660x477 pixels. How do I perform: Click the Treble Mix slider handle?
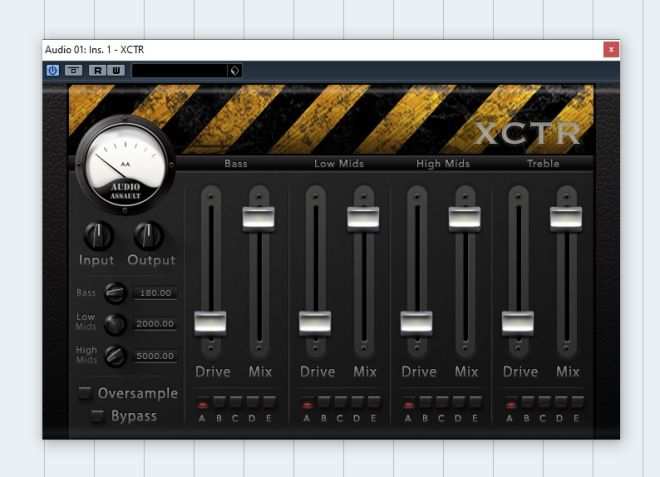pyautogui.click(x=566, y=218)
